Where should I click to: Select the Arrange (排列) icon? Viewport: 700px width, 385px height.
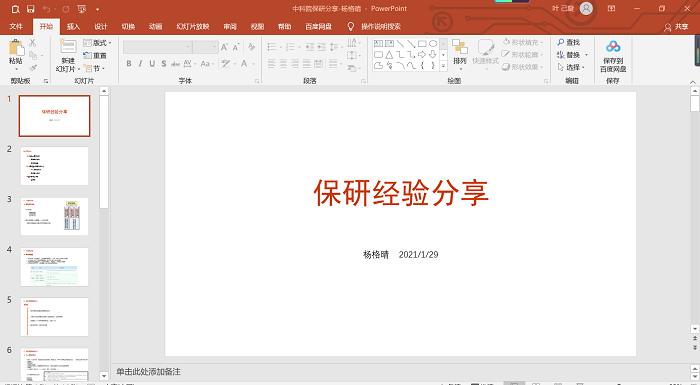click(x=459, y=47)
